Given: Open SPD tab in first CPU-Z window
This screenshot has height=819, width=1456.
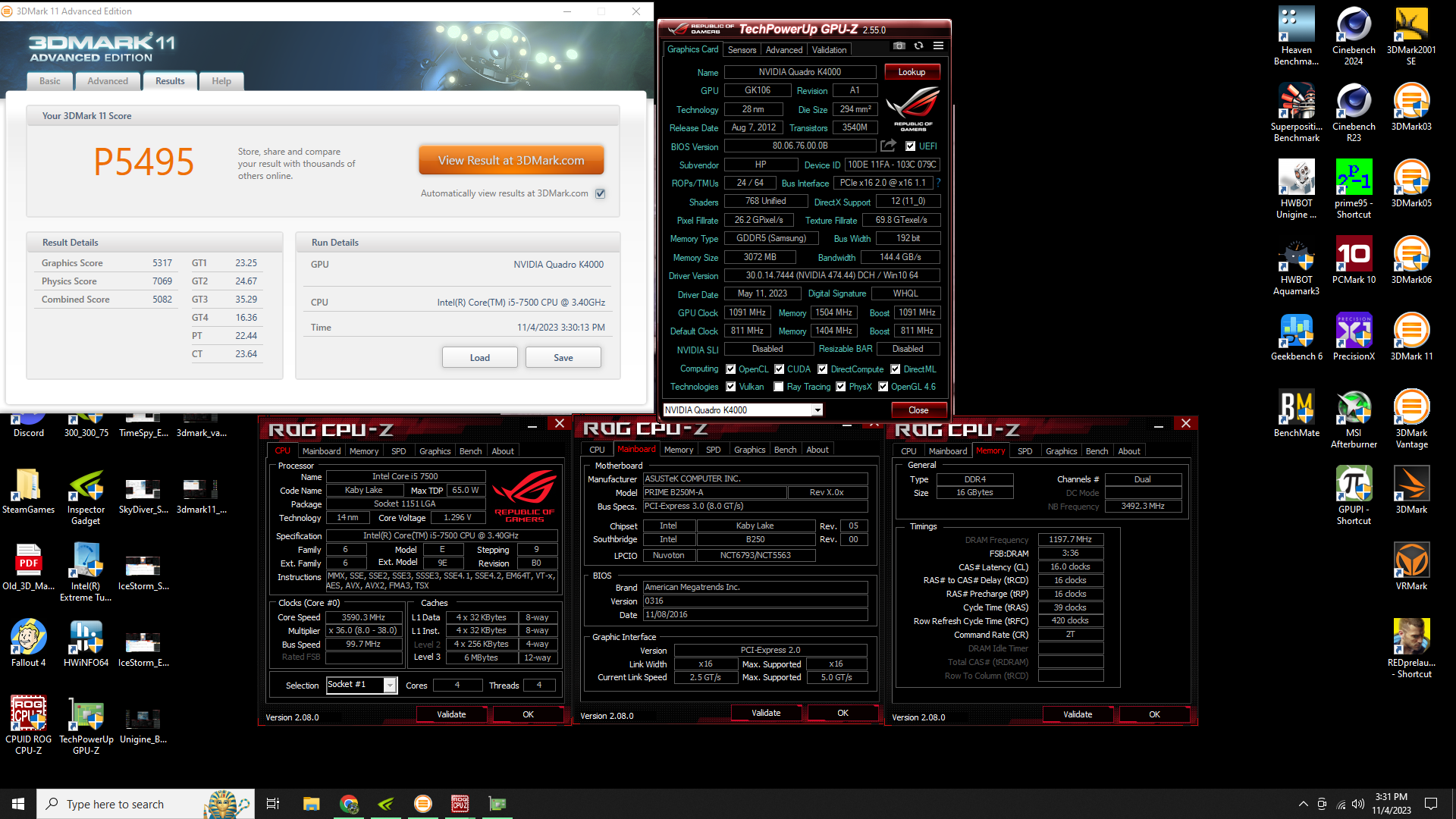Looking at the screenshot, I should [398, 451].
